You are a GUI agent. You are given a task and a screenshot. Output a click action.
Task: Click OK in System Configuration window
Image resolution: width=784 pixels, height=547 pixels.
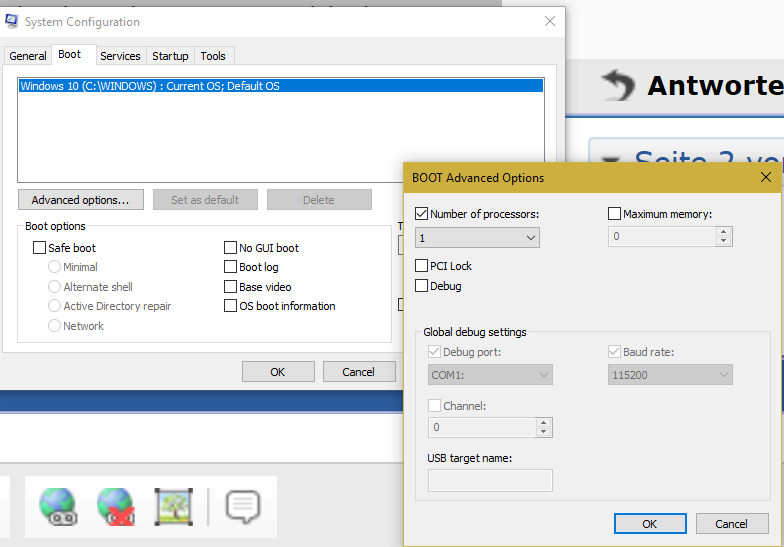[x=278, y=372]
